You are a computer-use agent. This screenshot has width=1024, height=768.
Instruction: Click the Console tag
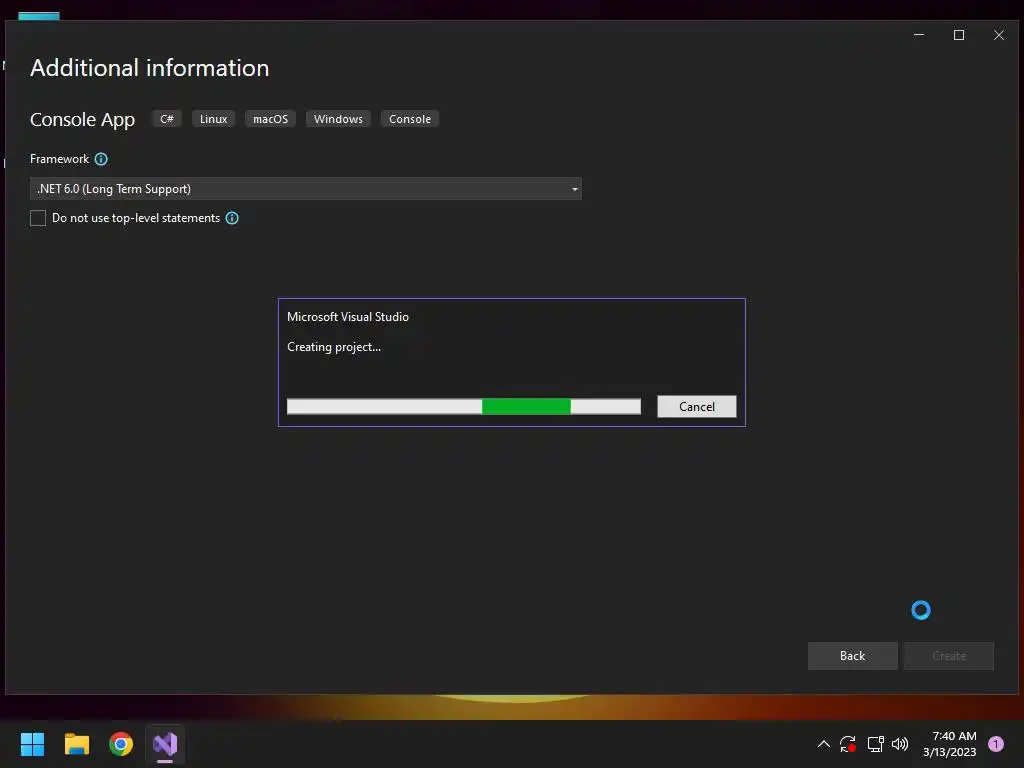point(409,119)
